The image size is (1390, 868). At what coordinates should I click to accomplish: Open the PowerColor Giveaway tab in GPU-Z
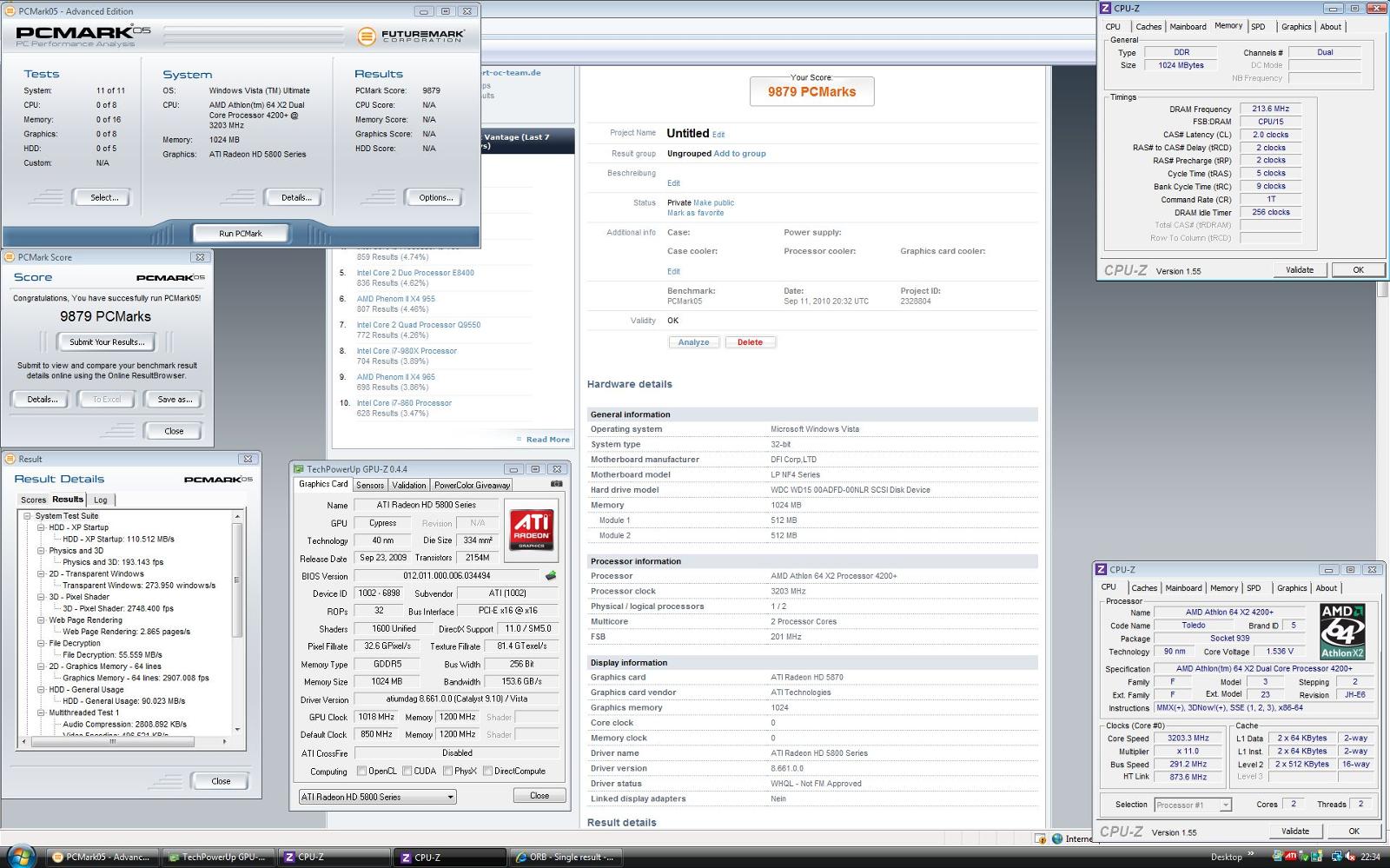473,486
